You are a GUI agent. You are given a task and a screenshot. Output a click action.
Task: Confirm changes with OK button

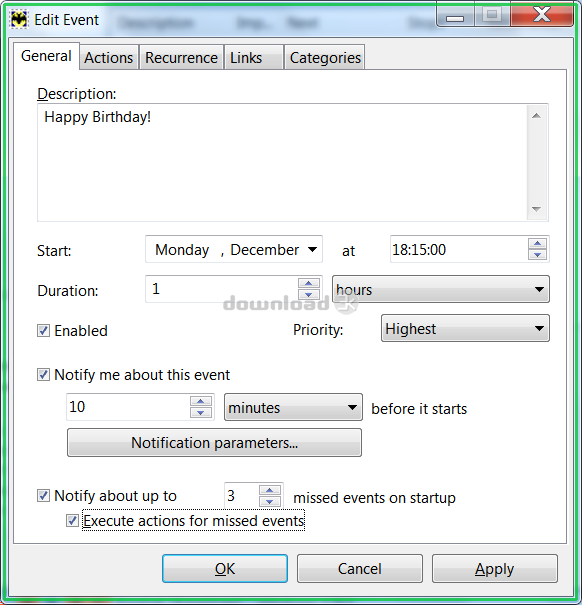[225, 568]
